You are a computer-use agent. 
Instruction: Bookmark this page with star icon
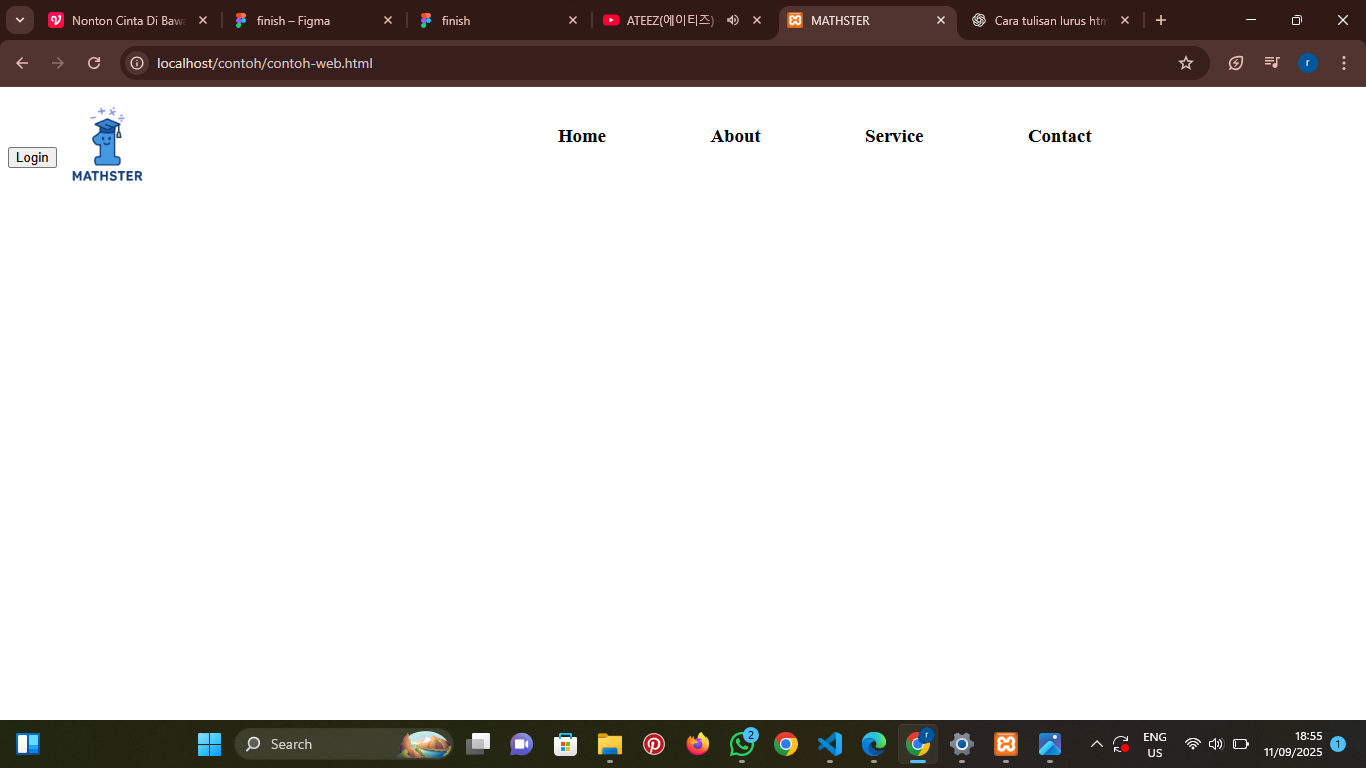click(x=1186, y=63)
